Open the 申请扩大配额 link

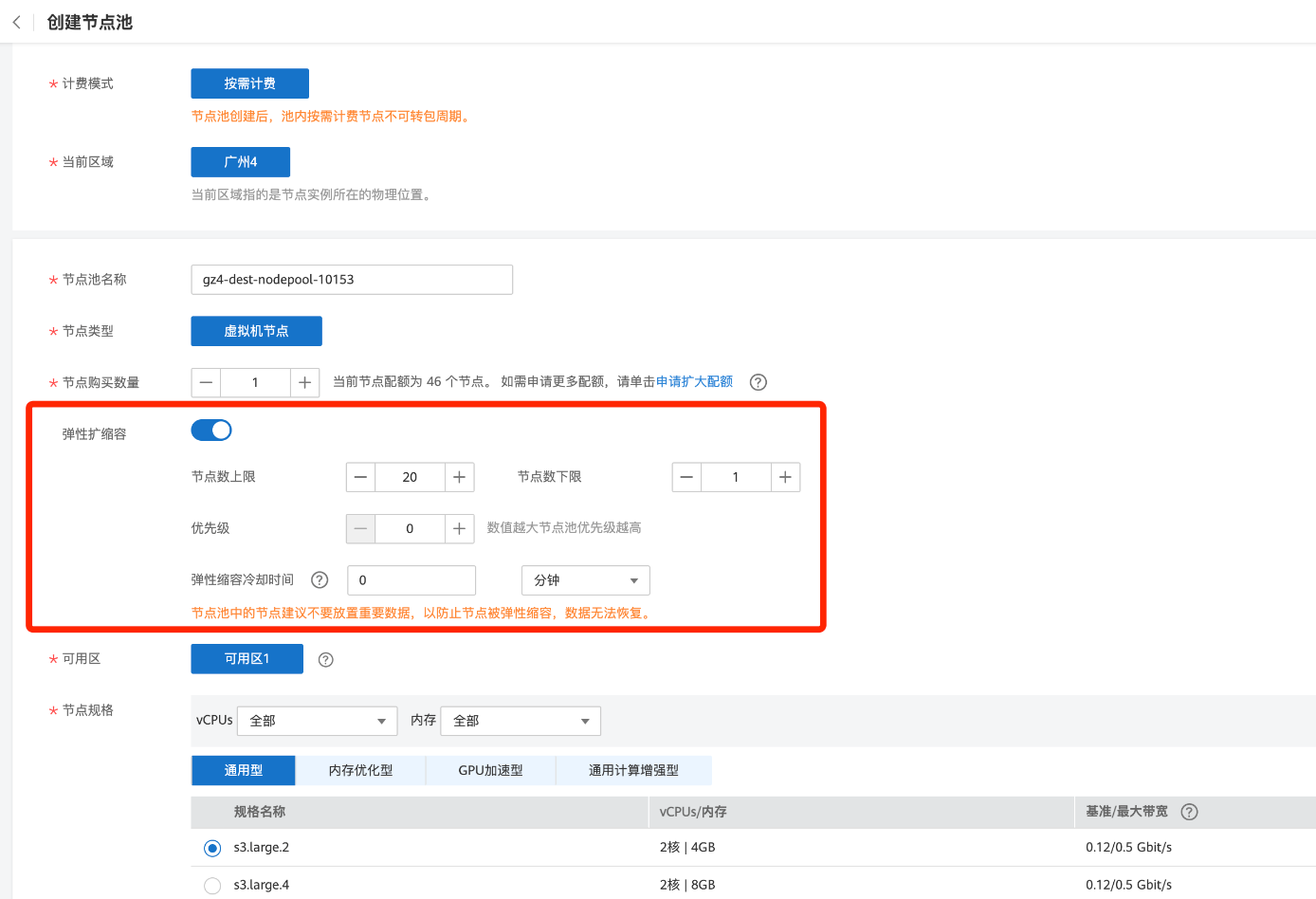[694, 381]
